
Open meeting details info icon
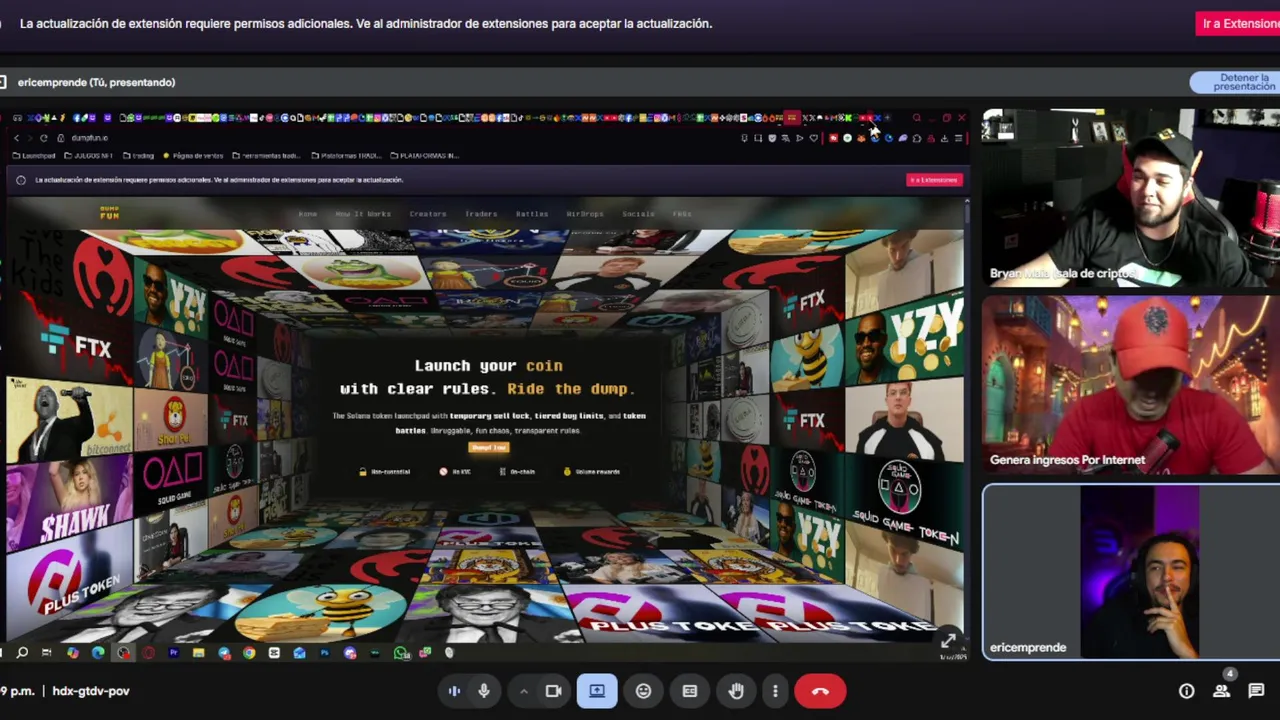pos(1186,691)
